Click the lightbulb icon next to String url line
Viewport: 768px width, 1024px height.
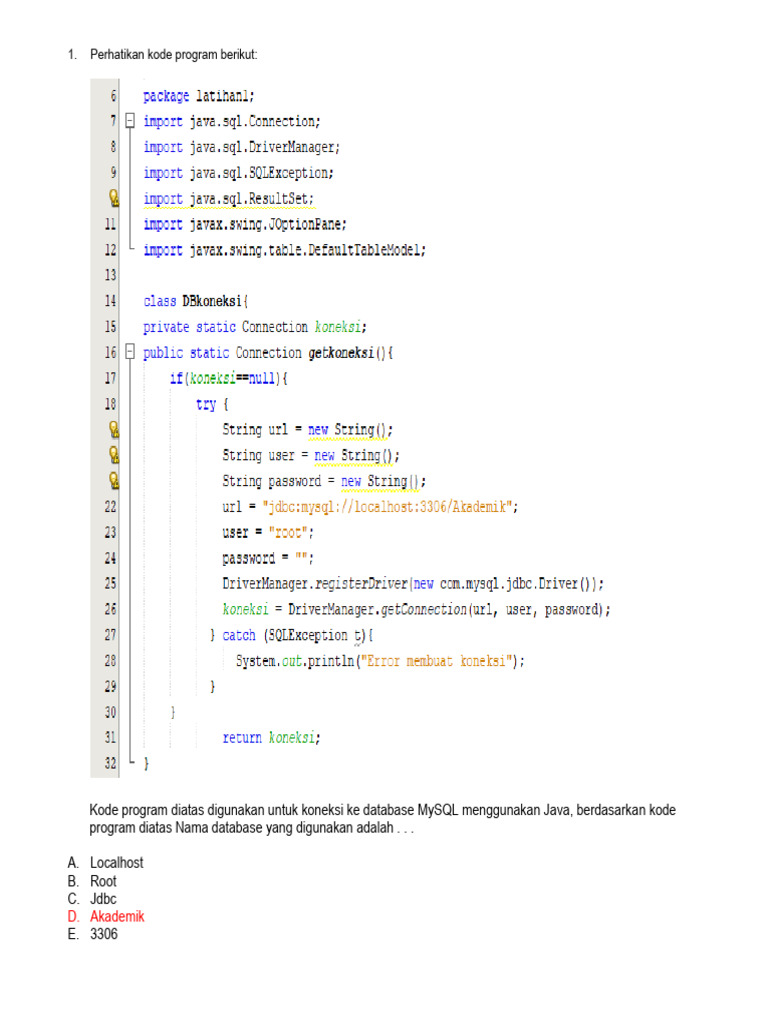coord(114,429)
